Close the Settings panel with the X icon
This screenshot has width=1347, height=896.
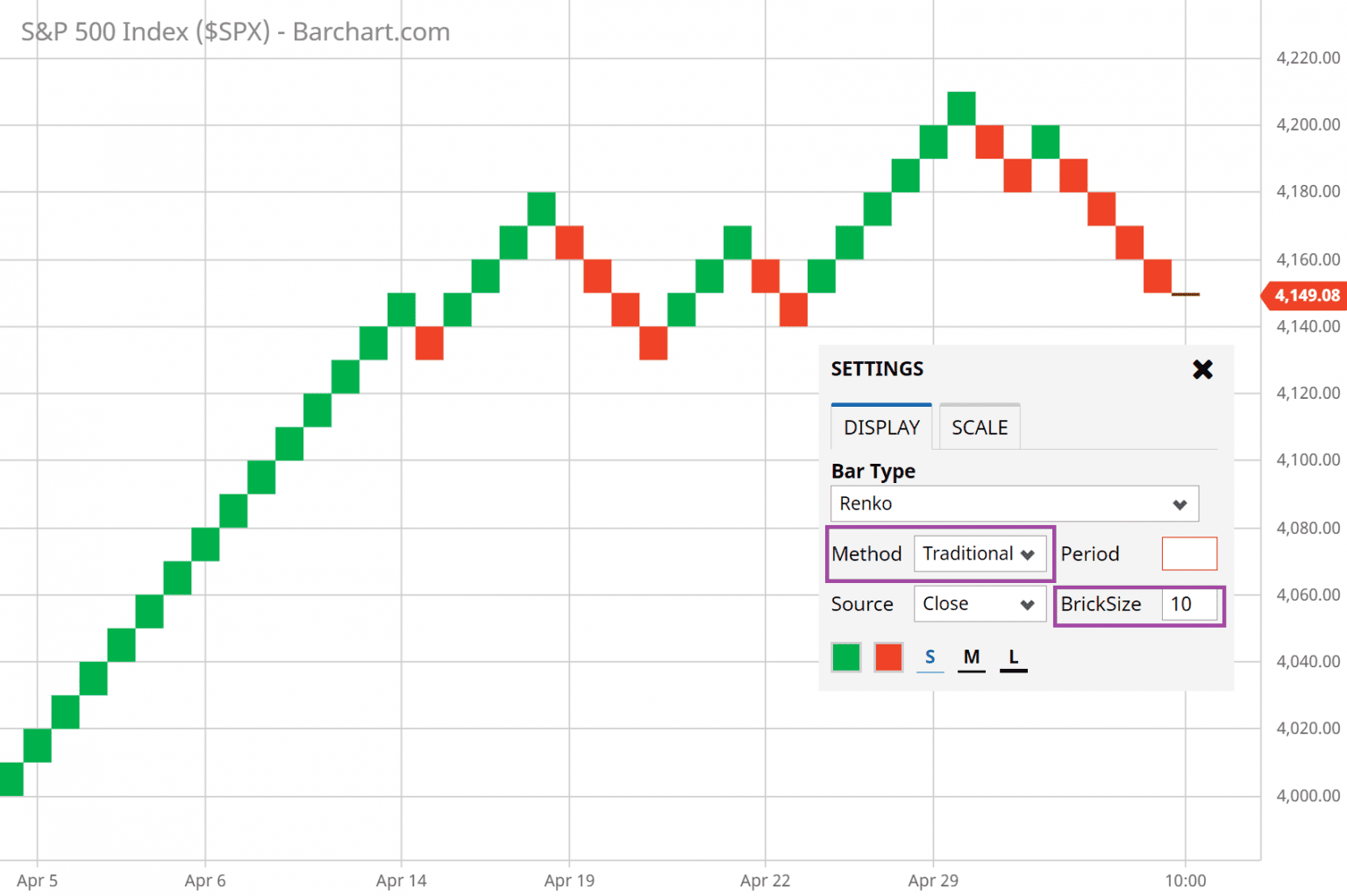[x=1202, y=369]
